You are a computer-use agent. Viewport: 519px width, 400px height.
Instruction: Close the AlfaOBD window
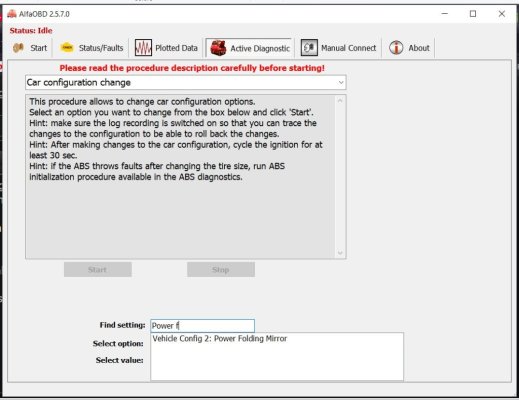[502, 14]
